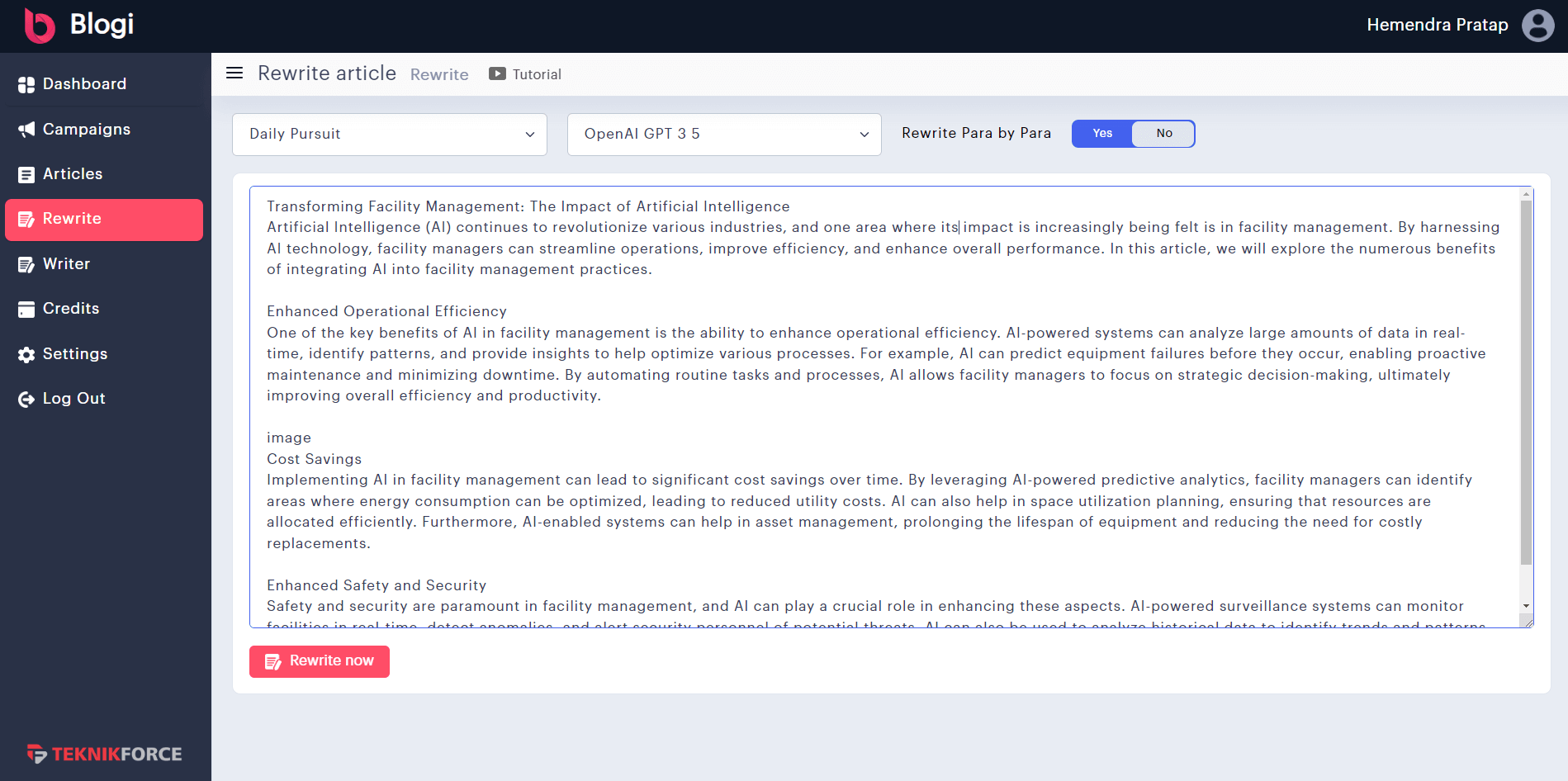Viewport: 1568px width, 781px height.
Task: Expand the OpenAI GPT 3 5 model dropdown
Action: point(724,135)
